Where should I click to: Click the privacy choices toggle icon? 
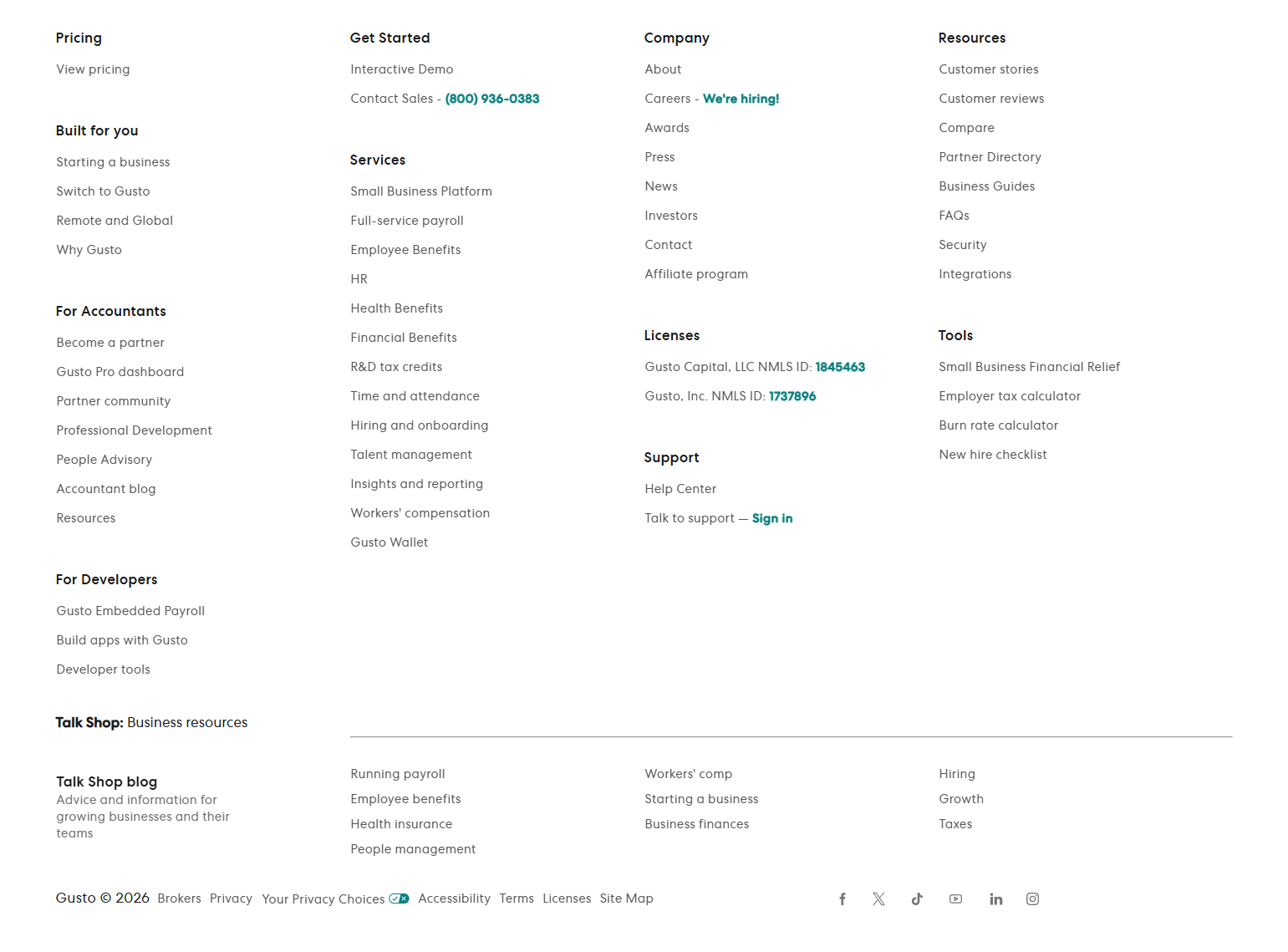(399, 899)
